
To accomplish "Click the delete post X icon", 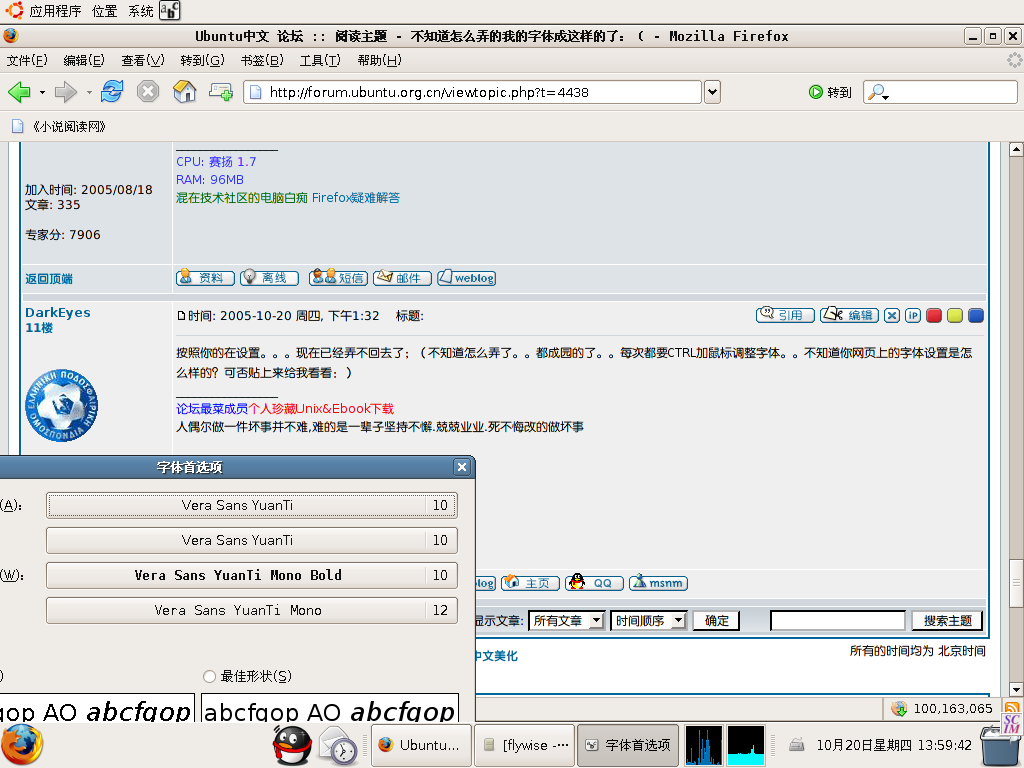I will pos(891,315).
